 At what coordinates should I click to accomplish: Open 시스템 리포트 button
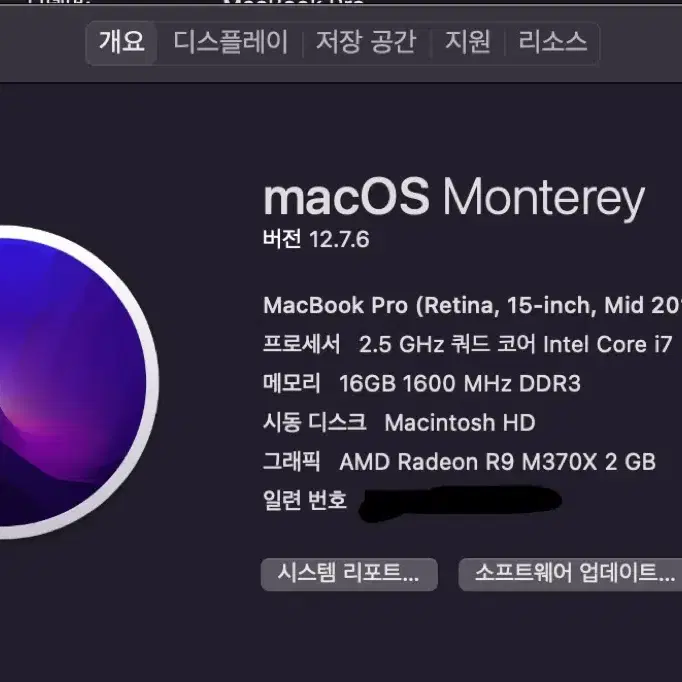click(349, 574)
